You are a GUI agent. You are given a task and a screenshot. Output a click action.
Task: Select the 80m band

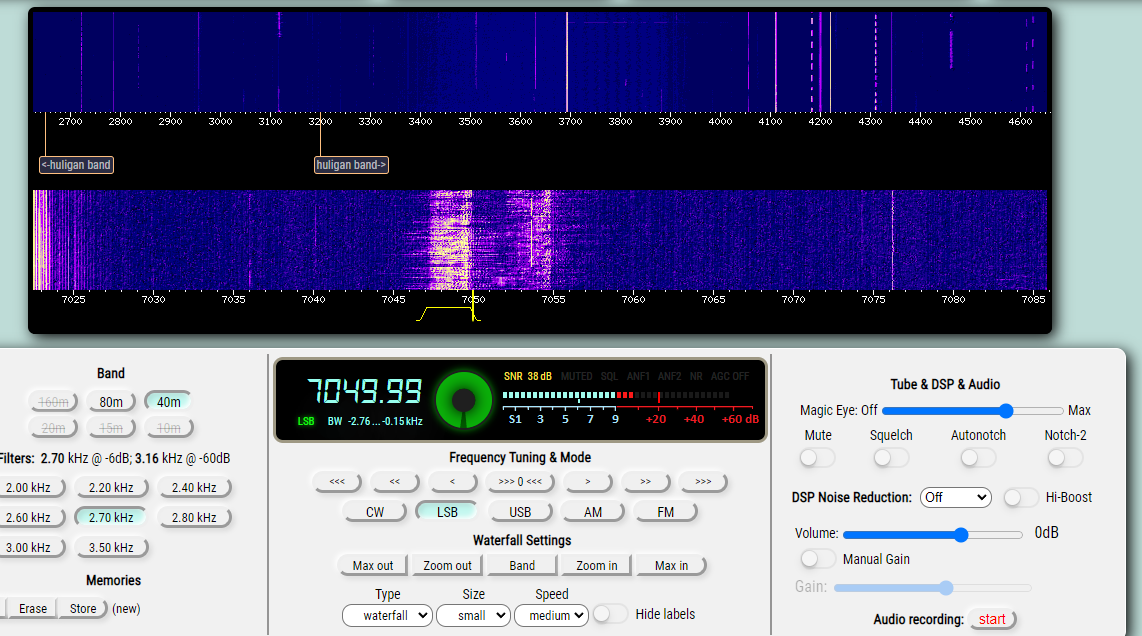pyautogui.click(x=110, y=402)
